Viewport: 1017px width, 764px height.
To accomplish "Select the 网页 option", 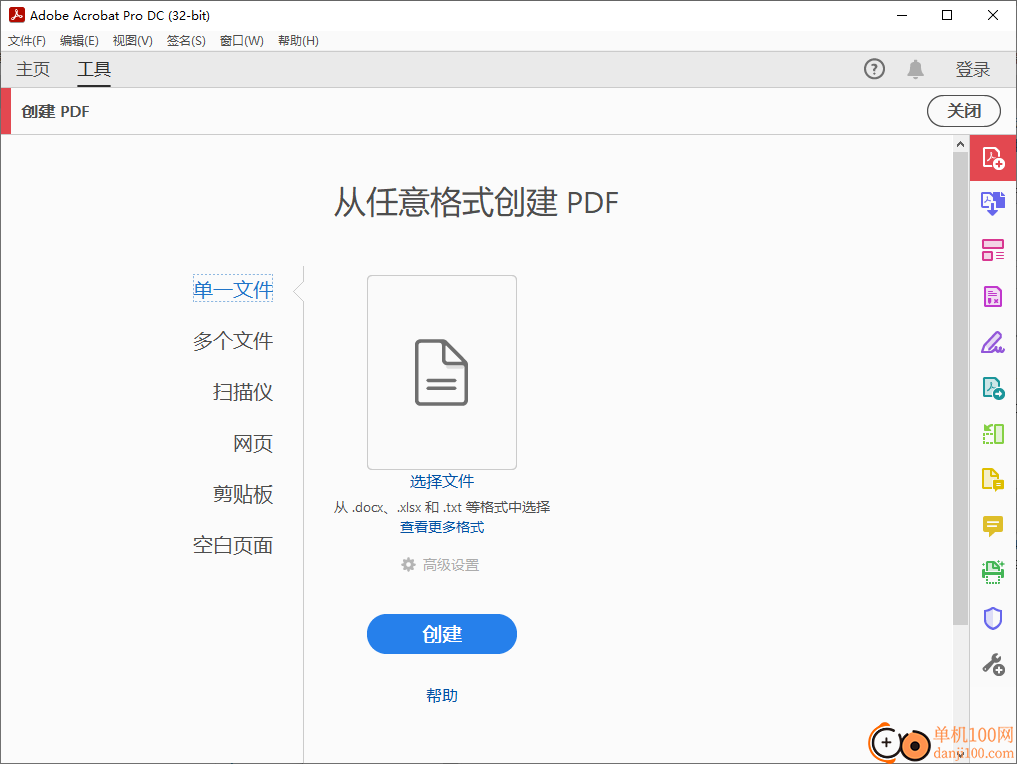I will (x=253, y=444).
